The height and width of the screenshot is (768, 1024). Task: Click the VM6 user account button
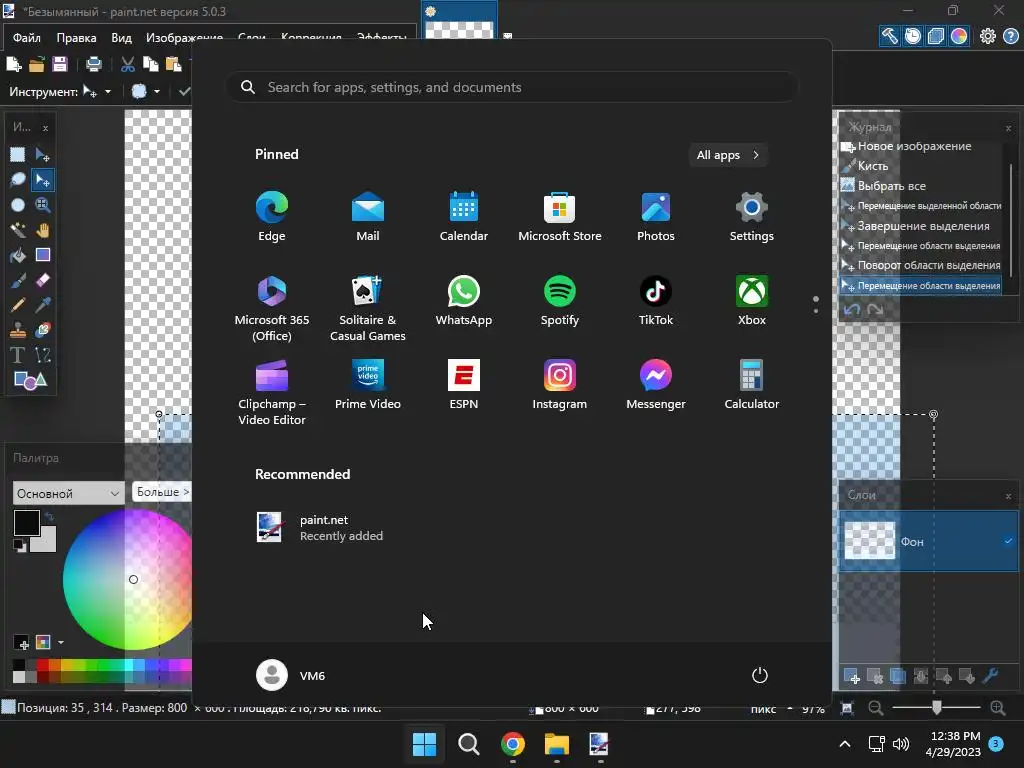pyautogui.click(x=291, y=675)
